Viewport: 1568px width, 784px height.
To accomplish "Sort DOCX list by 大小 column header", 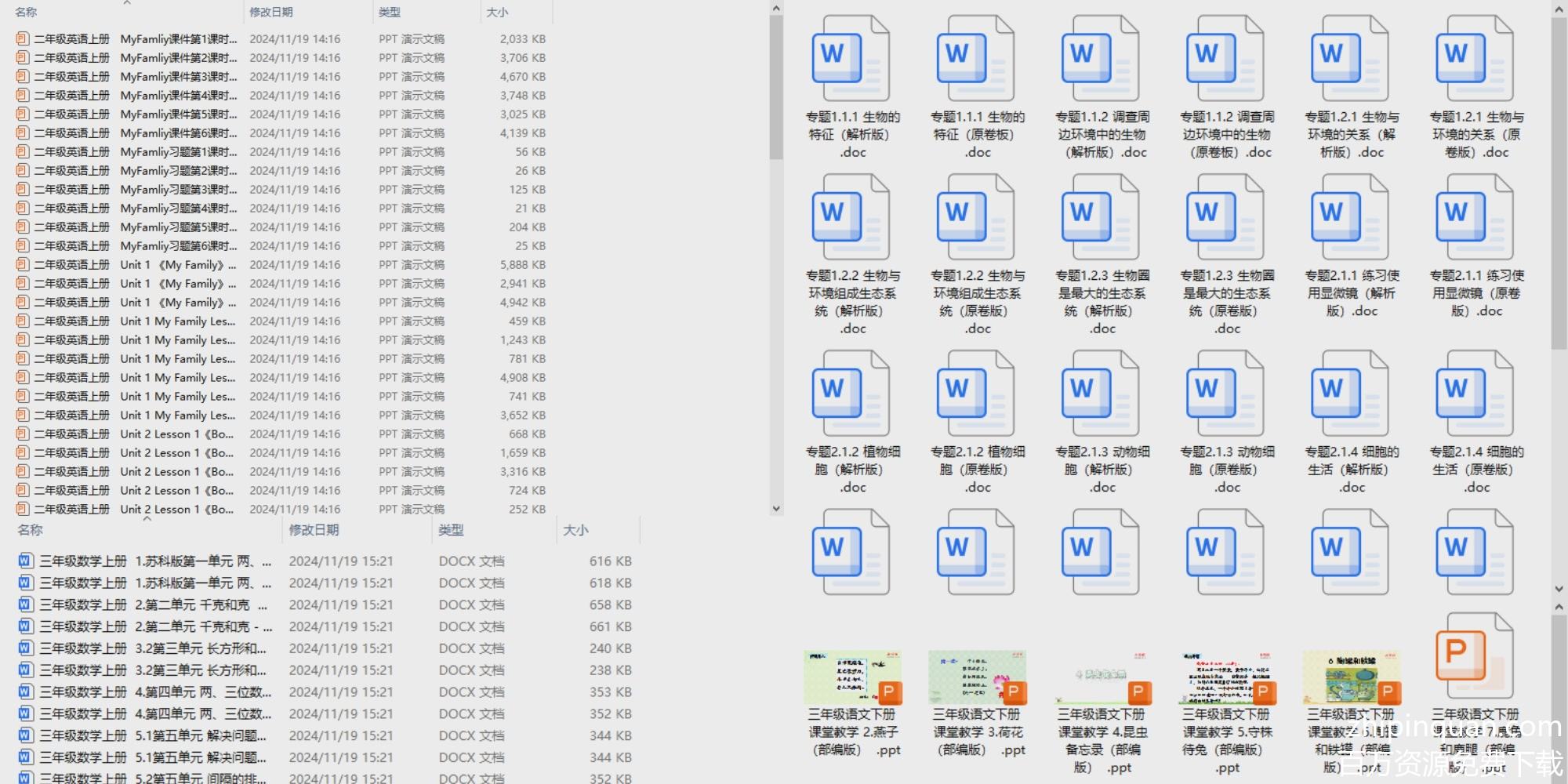I will pyautogui.click(x=575, y=530).
